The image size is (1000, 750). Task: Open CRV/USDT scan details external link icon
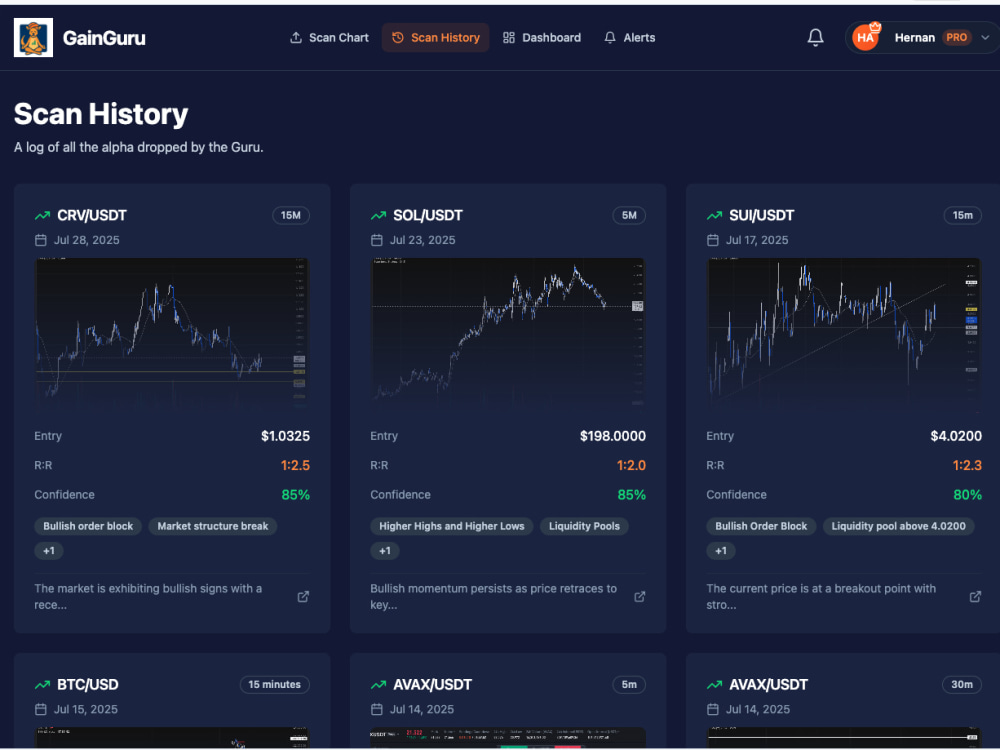pyautogui.click(x=304, y=596)
